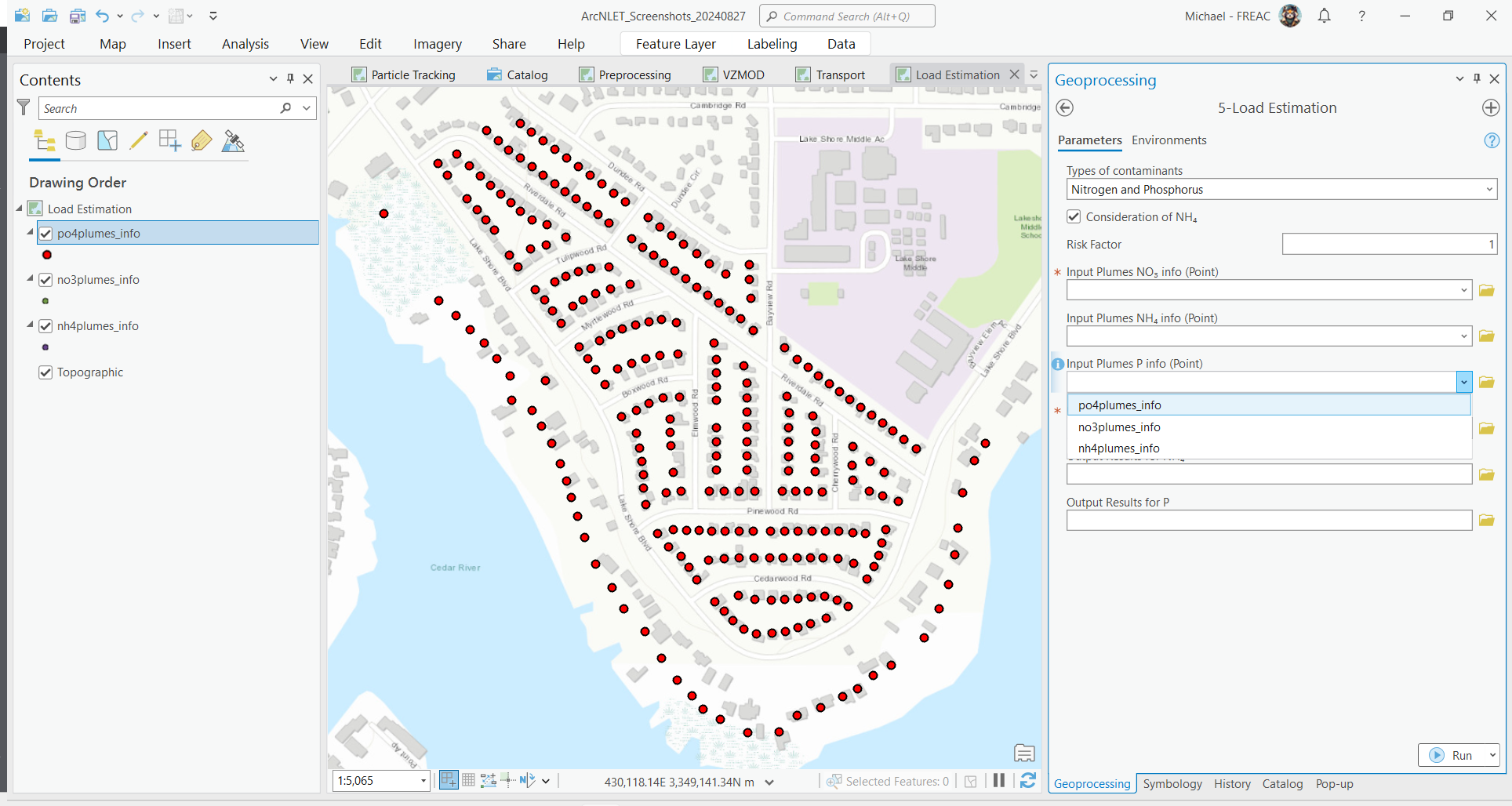List layers by perspective imagery
This screenshot has width=1512, height=806.
(233, 141)
